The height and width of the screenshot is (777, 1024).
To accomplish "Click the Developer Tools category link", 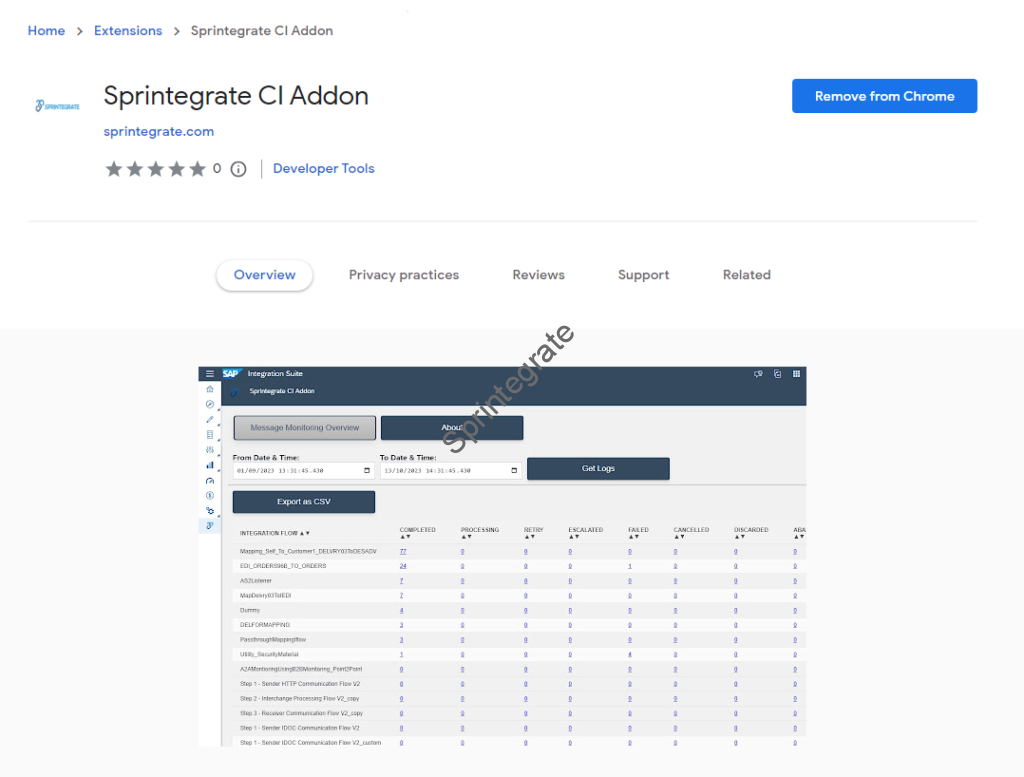I will pos(324,169).
